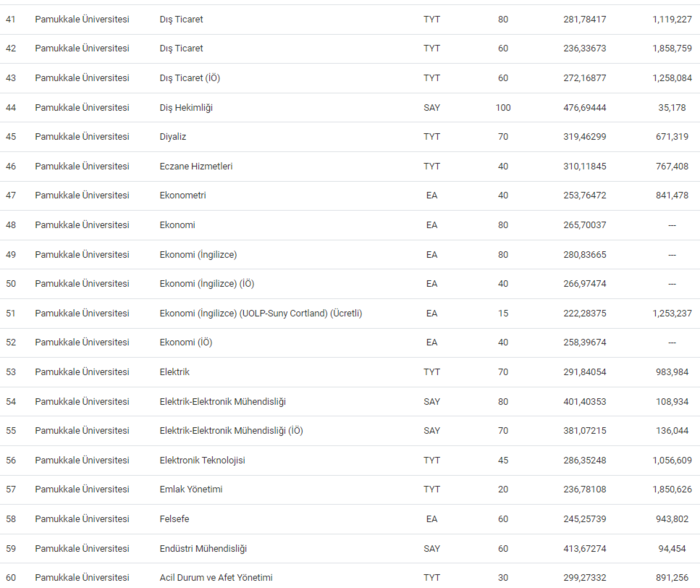This screenshot has width=700, height=588.
Task: Click the ranking value 35,178
Action: [x=672, y=108]
